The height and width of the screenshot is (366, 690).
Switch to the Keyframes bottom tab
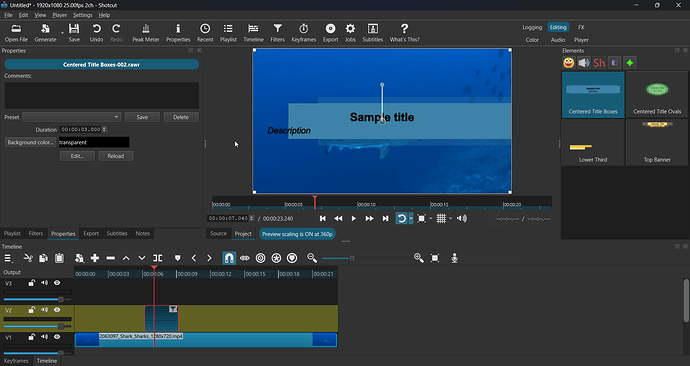(16, 361)
